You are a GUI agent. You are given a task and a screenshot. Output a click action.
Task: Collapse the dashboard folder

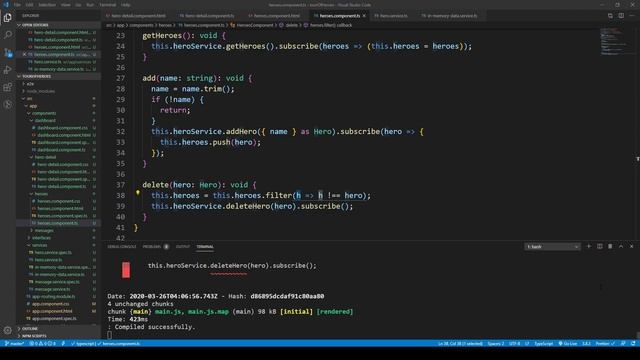coord(45,120)
